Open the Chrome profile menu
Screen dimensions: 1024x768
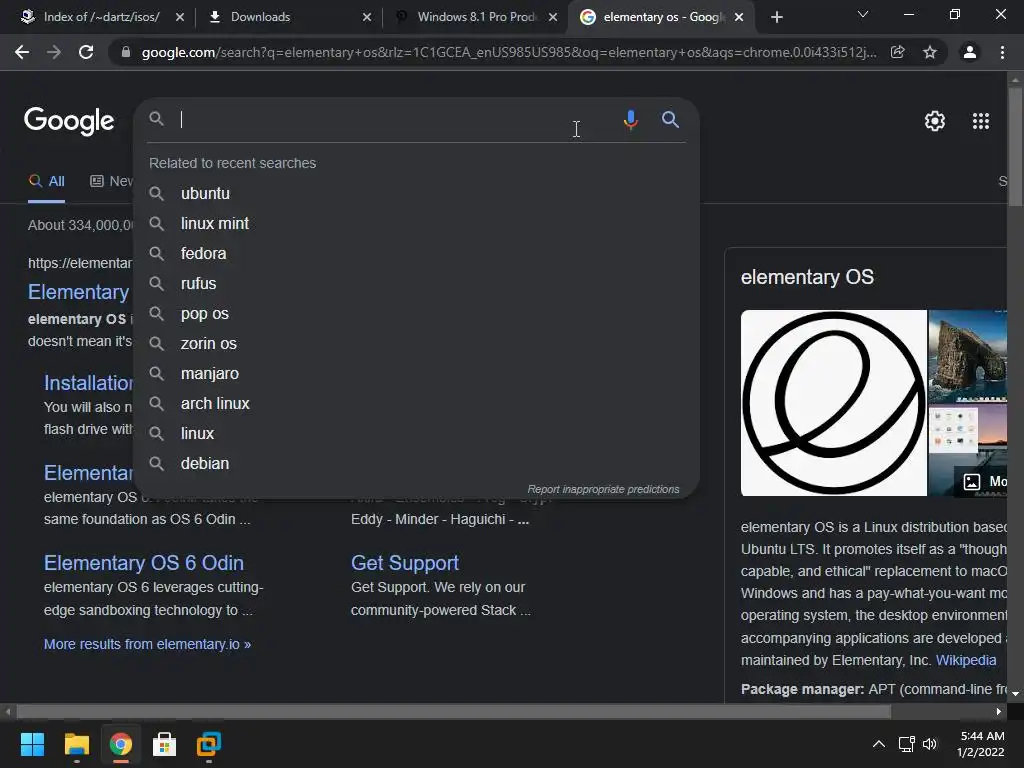coord(969,52)
